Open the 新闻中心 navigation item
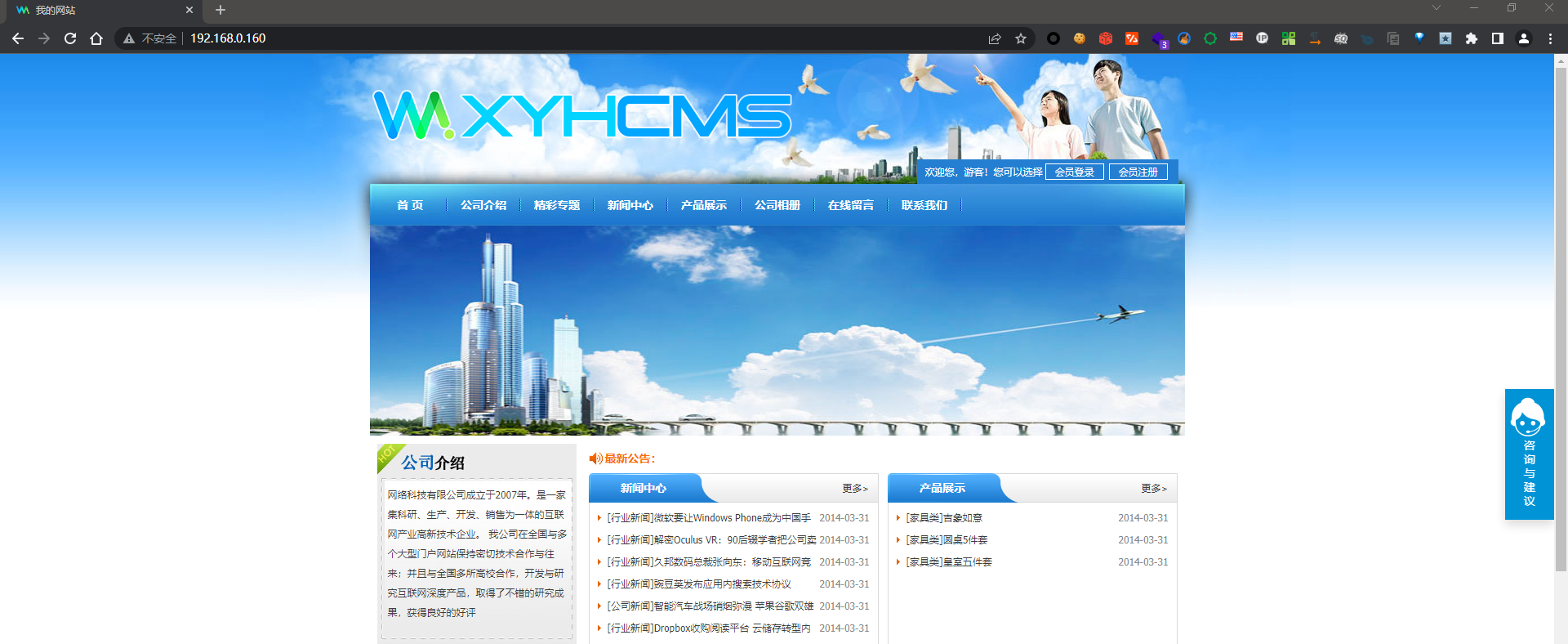This screenshot has height=644, width=1568. point(630,205)
